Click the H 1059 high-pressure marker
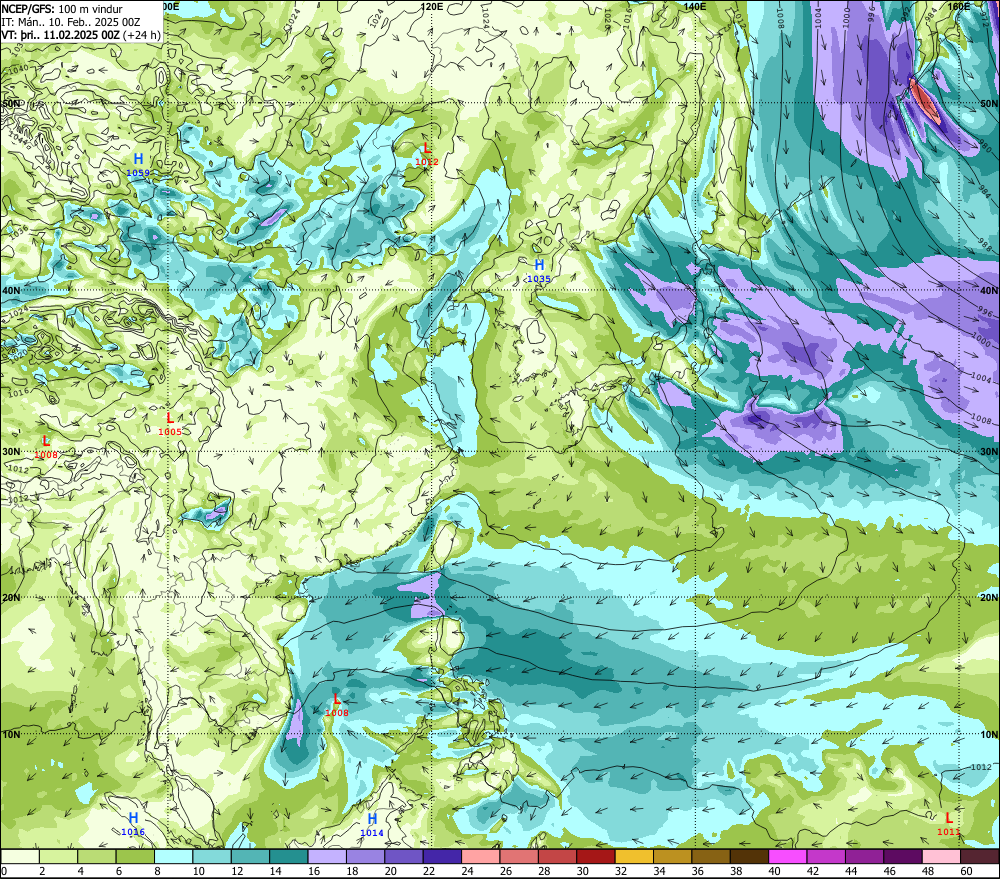 pyautogui.click(x=138, y=164)
